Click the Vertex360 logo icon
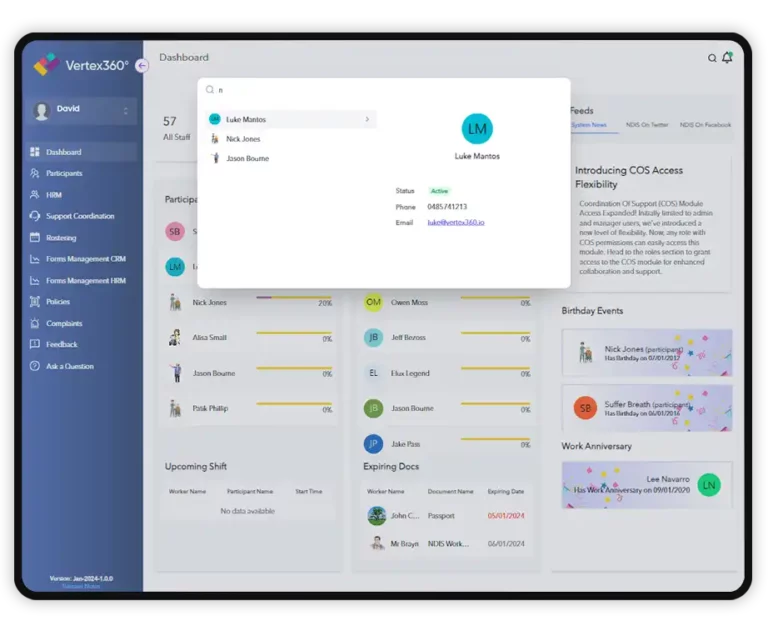Image resolution: width=768 pixels, height=631 pixels. click(46, 64)
